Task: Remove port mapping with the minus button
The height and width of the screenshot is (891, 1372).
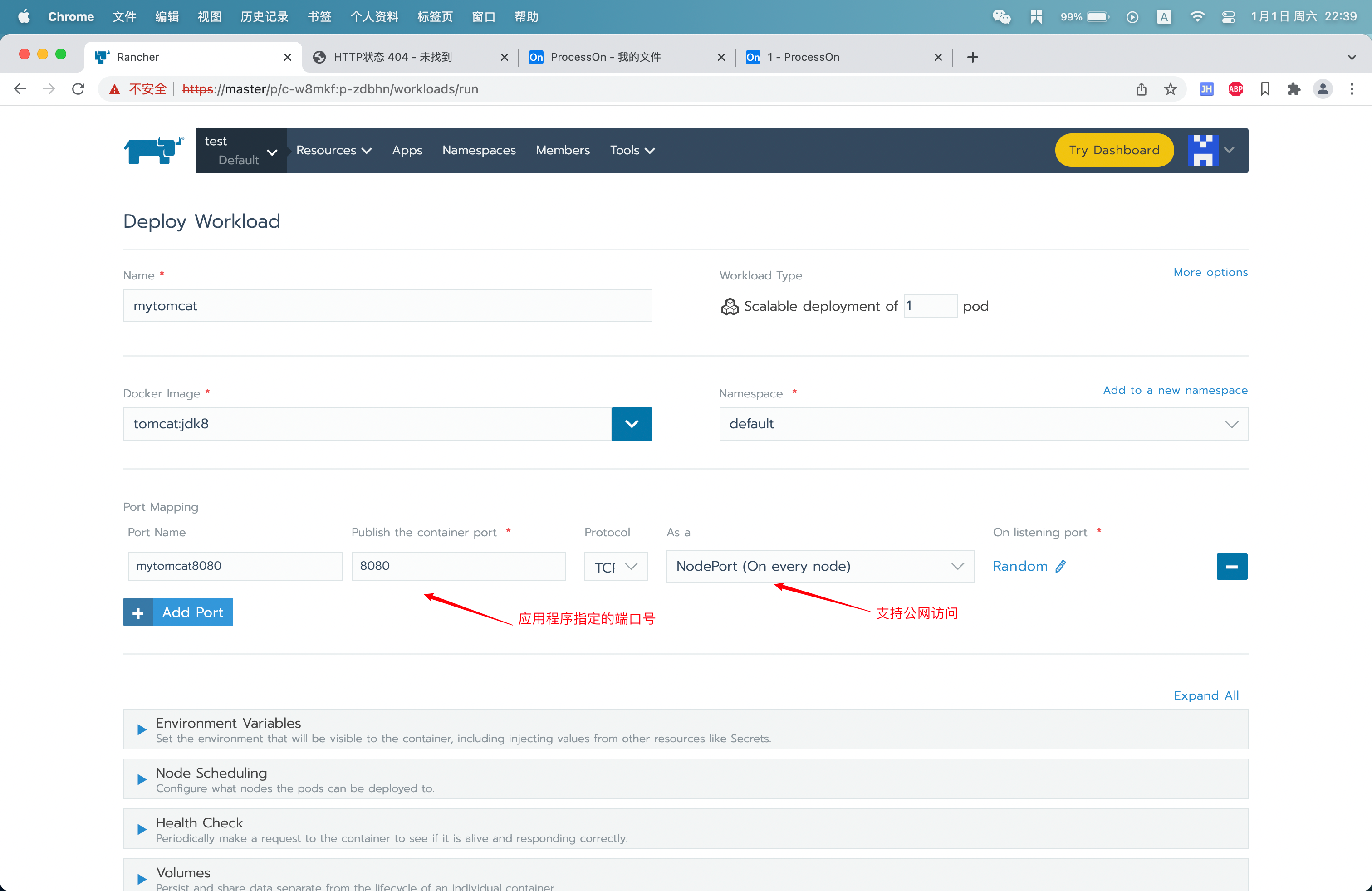Action: pos(1231,567)
